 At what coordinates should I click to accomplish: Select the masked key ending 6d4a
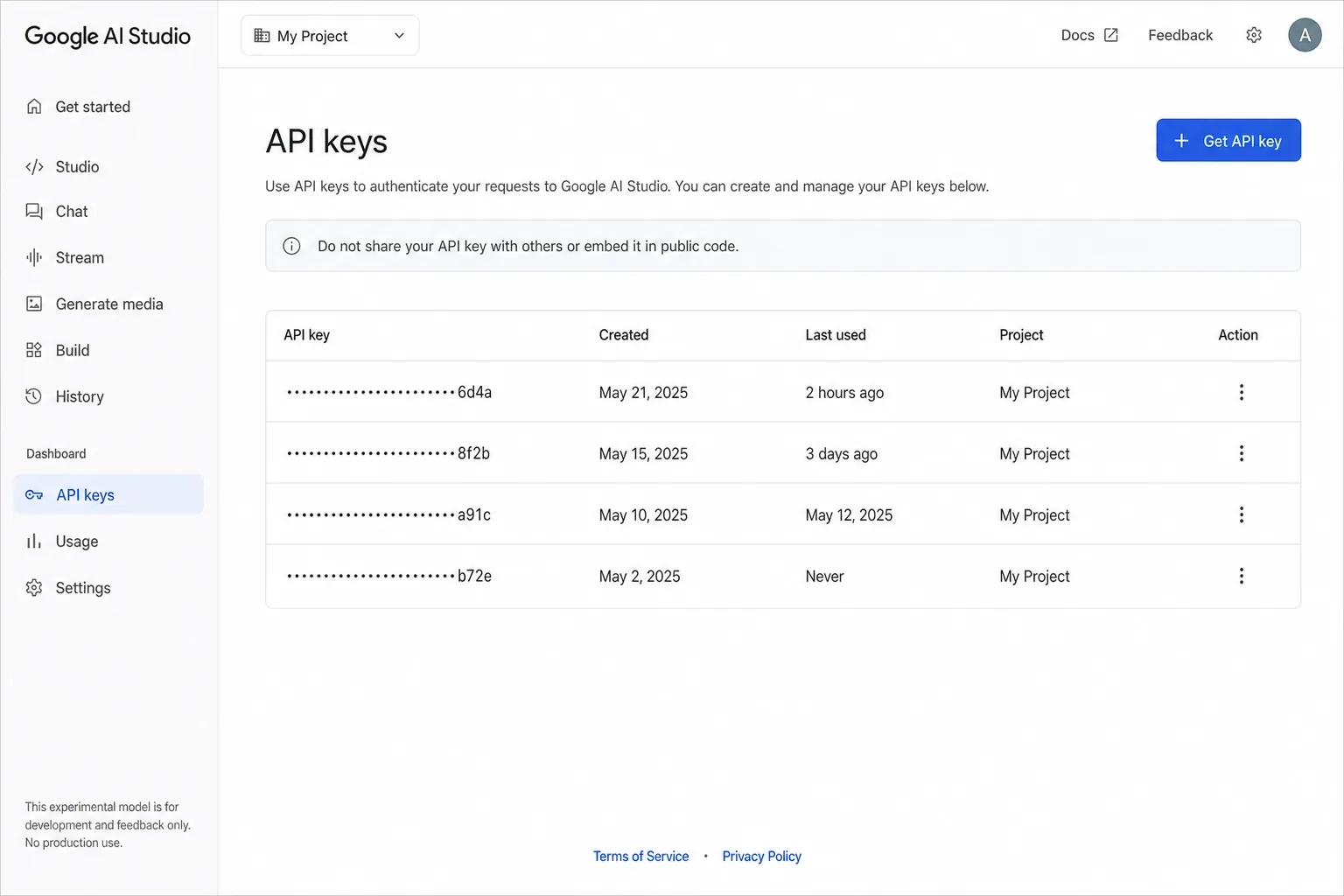389,392
